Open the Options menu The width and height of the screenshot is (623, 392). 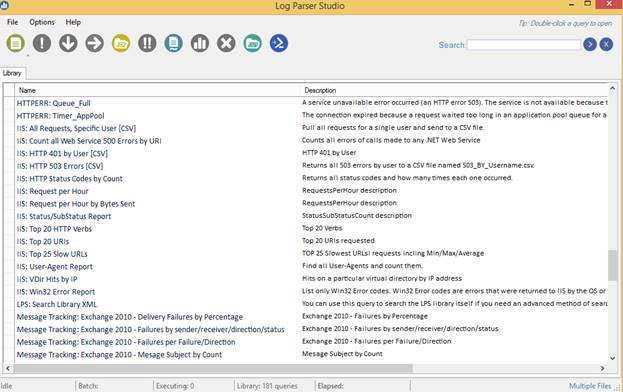[42, 22]
